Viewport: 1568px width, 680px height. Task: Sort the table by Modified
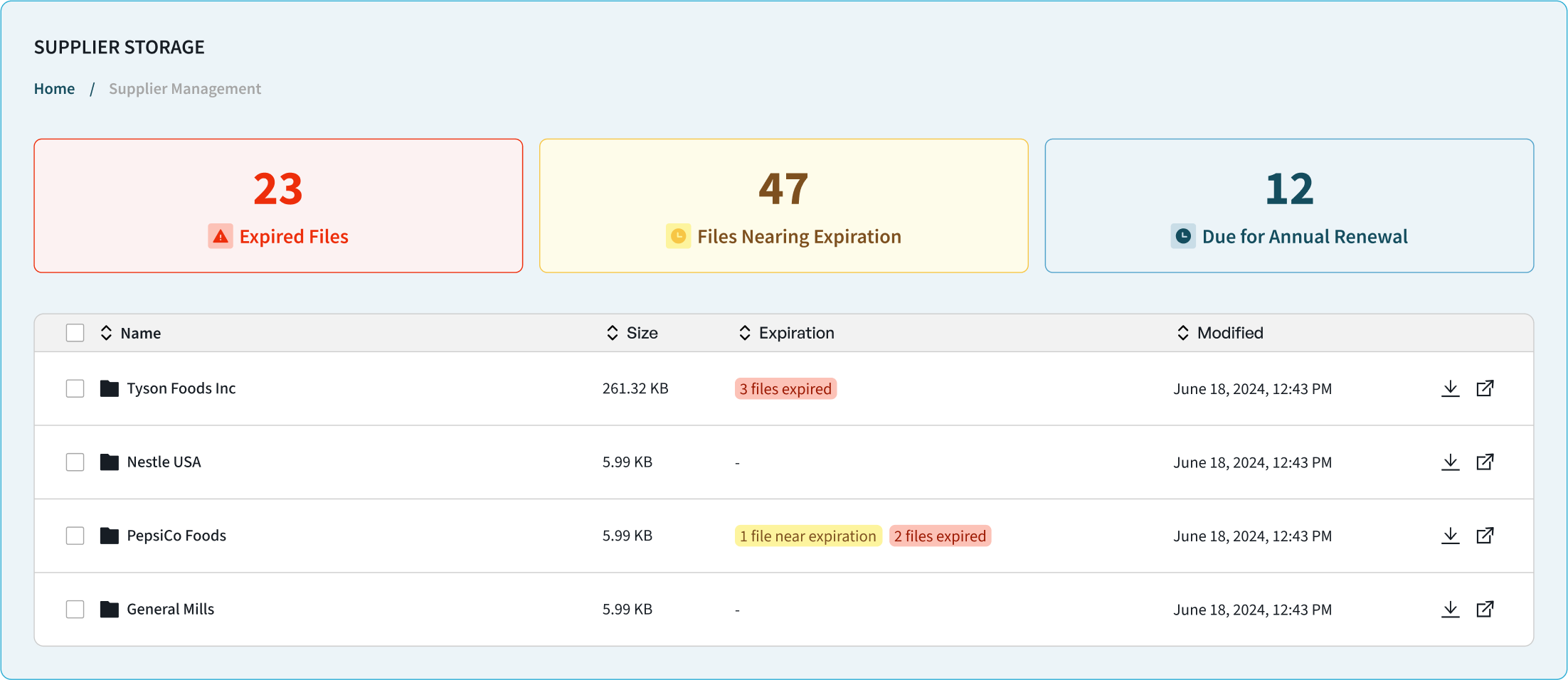(1182, 333)
